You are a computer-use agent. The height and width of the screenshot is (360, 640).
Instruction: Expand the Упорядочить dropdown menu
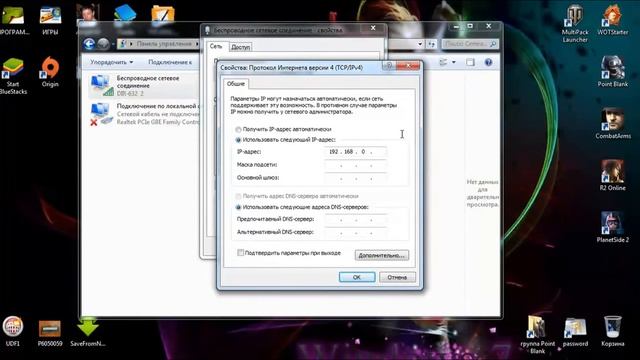[x=111, y=62]
